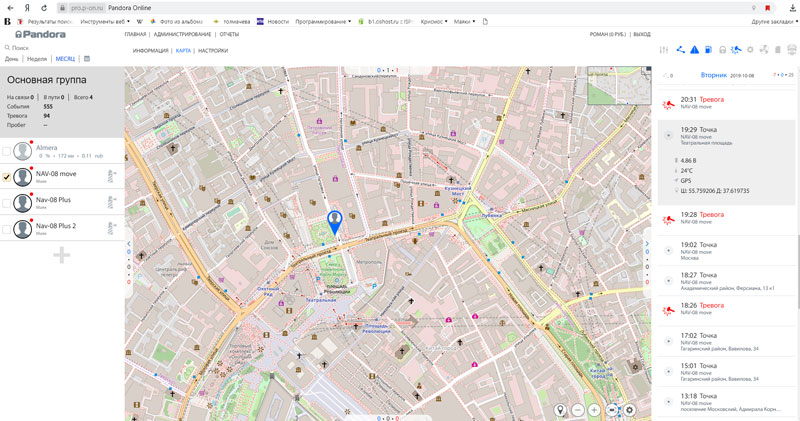This screenshot has height=421, width=800.
Task: Click the red alarm icon at 19:28
Action: click(x=668, y=220)
